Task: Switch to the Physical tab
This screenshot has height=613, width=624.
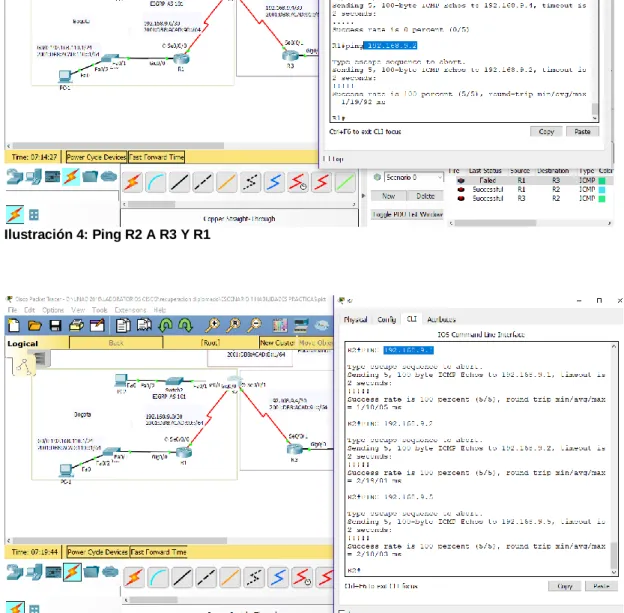Action: [x=355, y=320]
